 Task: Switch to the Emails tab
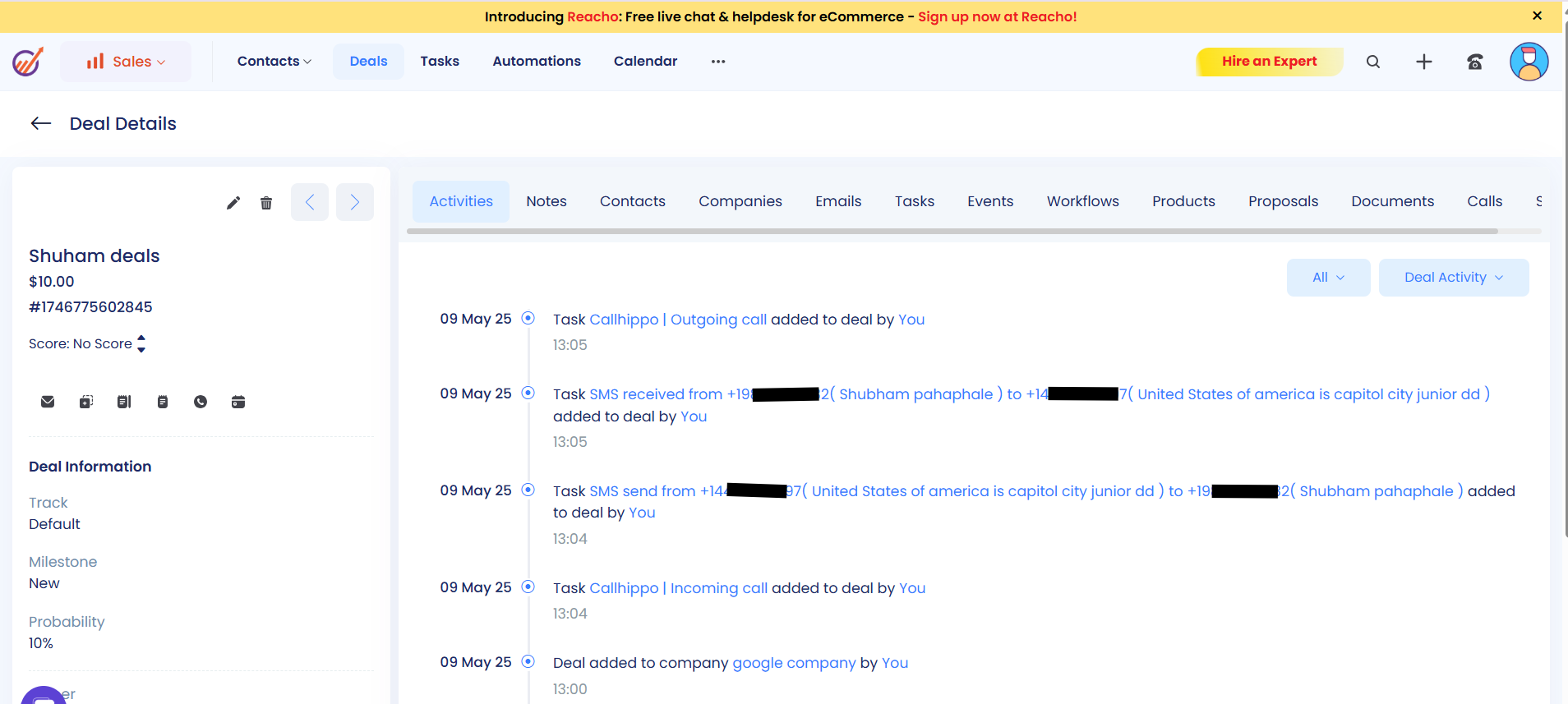pos(838,201)
